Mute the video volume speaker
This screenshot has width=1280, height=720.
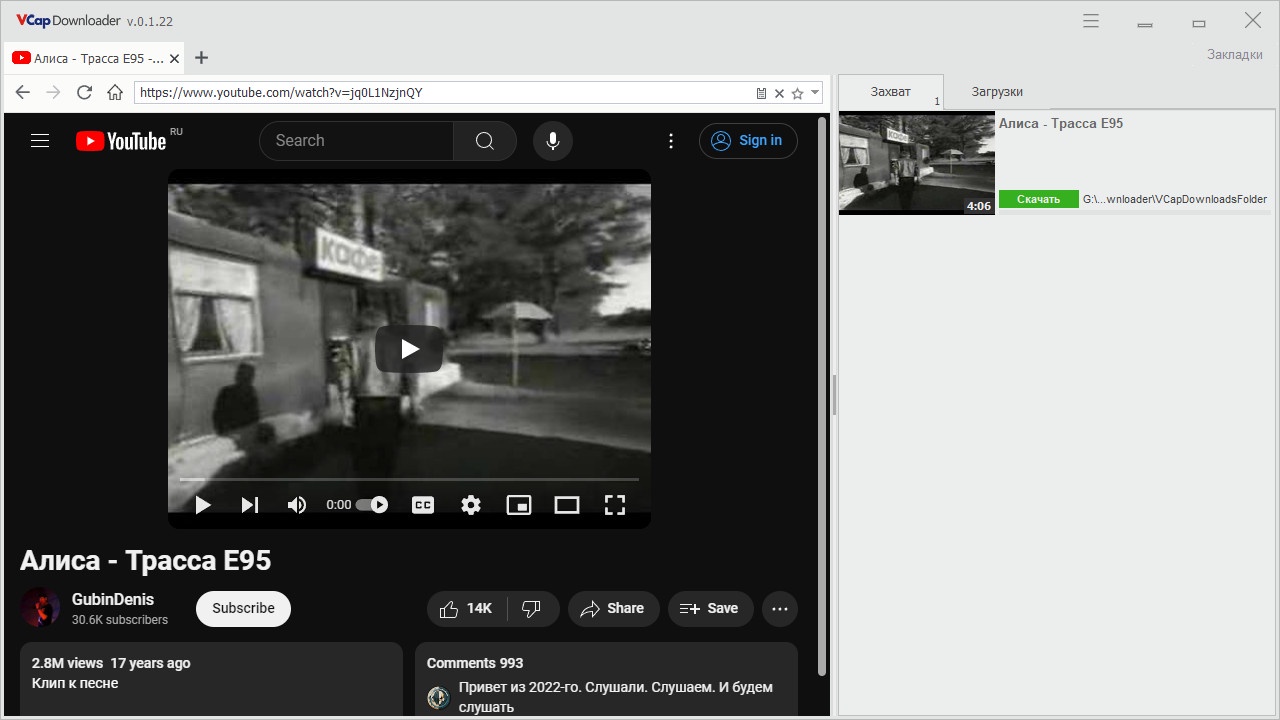point(297,505)
